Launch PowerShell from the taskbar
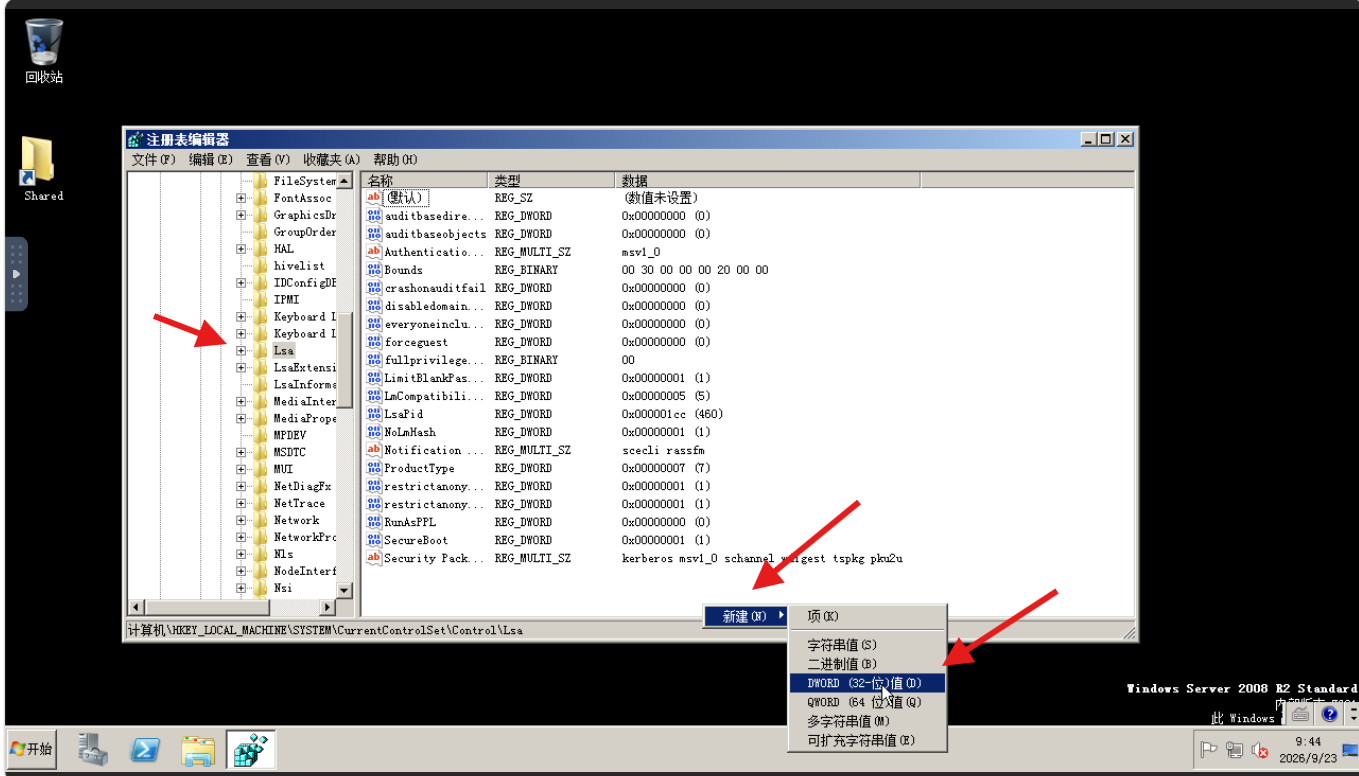This screenshot has height=776, width=1359. pyautogui.click(x=146, y=749)
